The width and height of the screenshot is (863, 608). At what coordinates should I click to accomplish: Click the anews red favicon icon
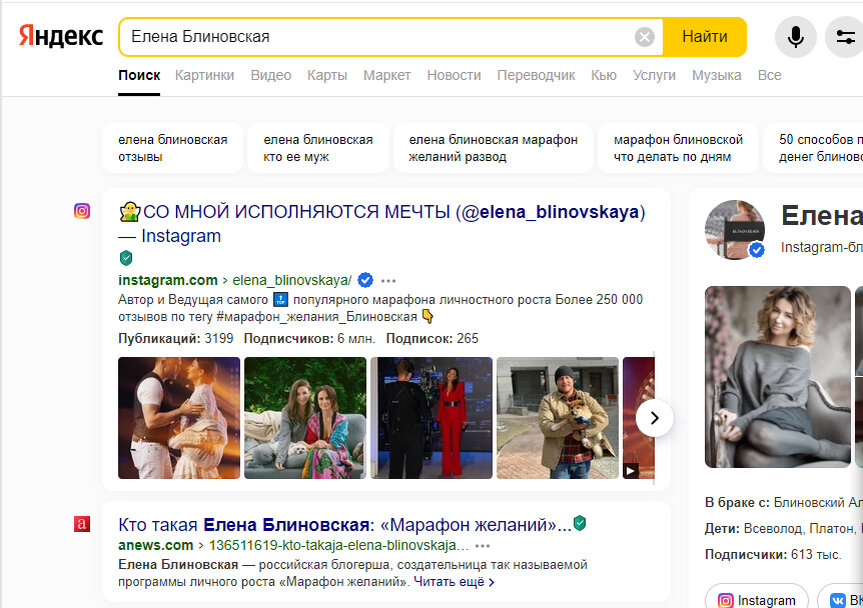[82, 523]
